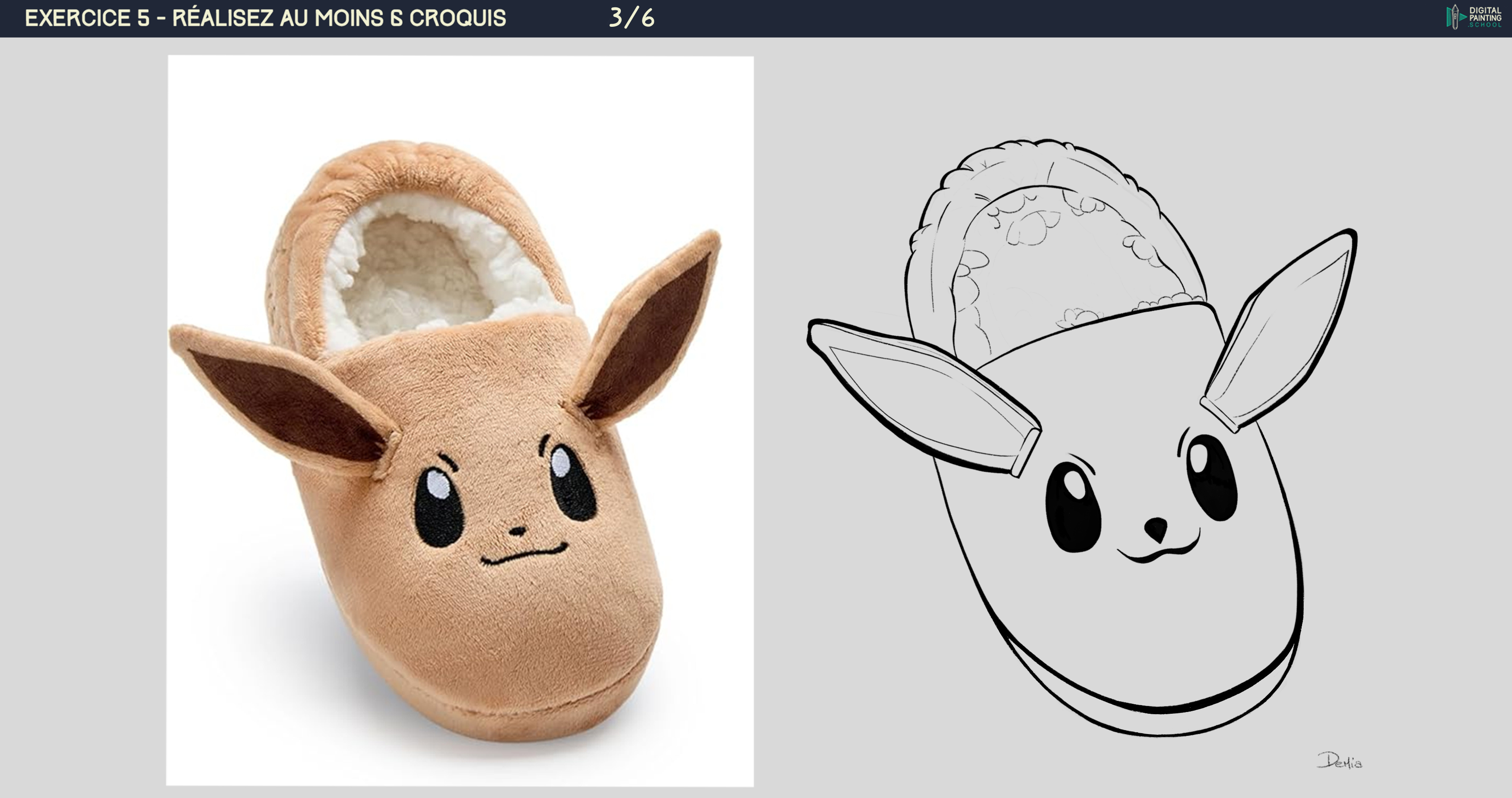This screenshot has height=798, width=1512.
Task: Click the 3/6 page counter
Action: (632, 18)
